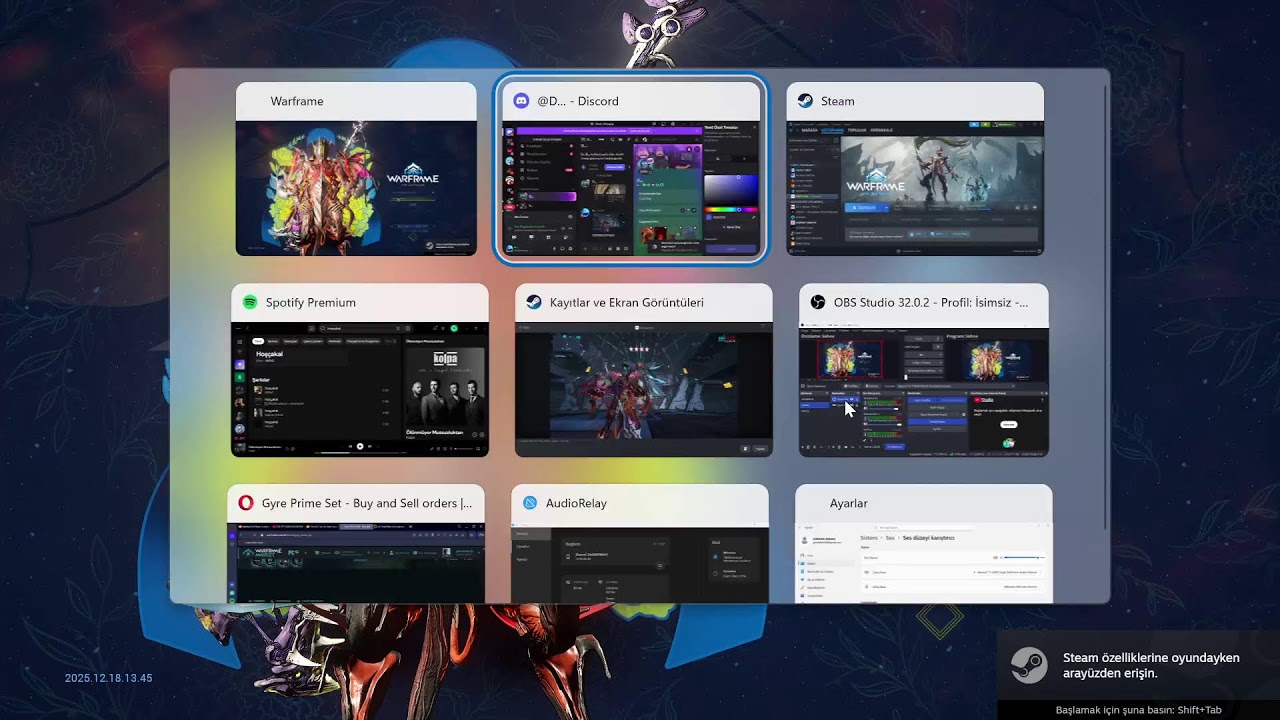
Task: Click Steam icon beside Kayıtlar ve Ekran Görüntüleri
Action: tap(534, 302)
